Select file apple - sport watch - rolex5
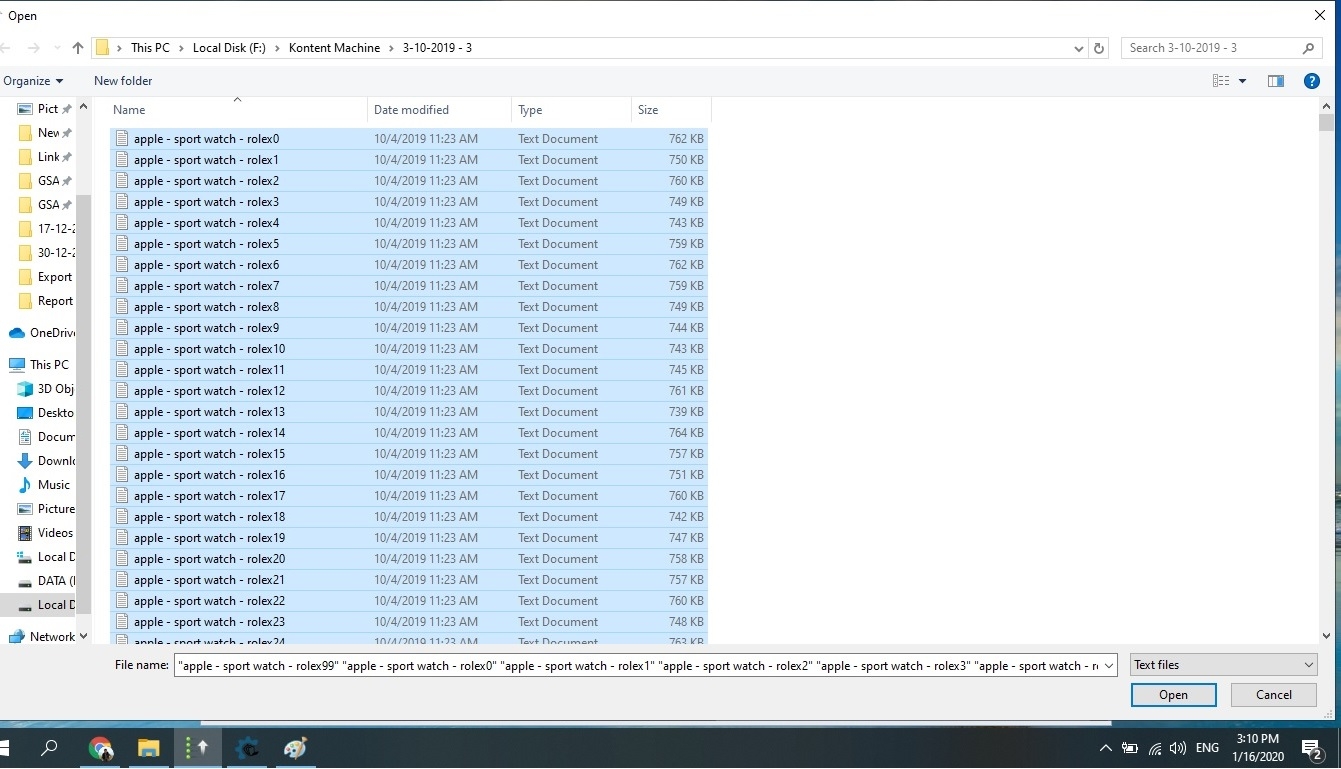Viewport: 1341px width, 769px height. 409,244
